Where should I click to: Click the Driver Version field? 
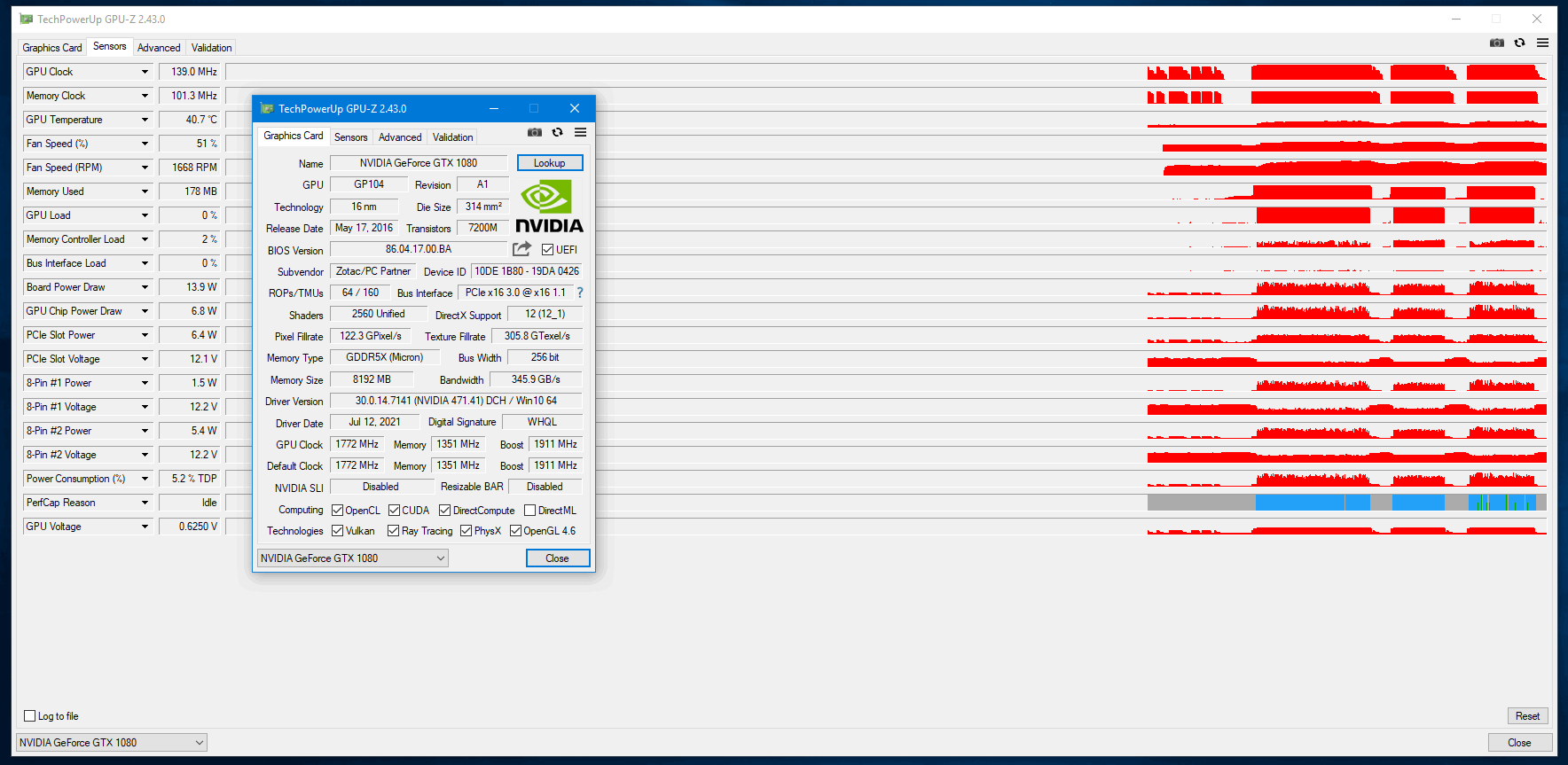456,401
